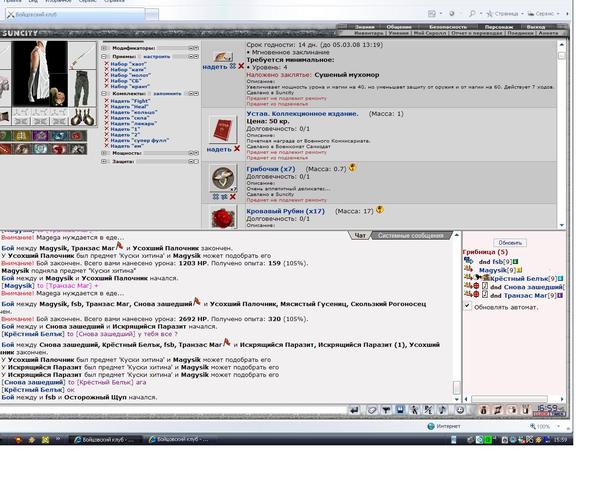Viewport: 600px width, 480px height.
Task: Click the настроить link next to Приемы
Action: (x=157, y=56)
